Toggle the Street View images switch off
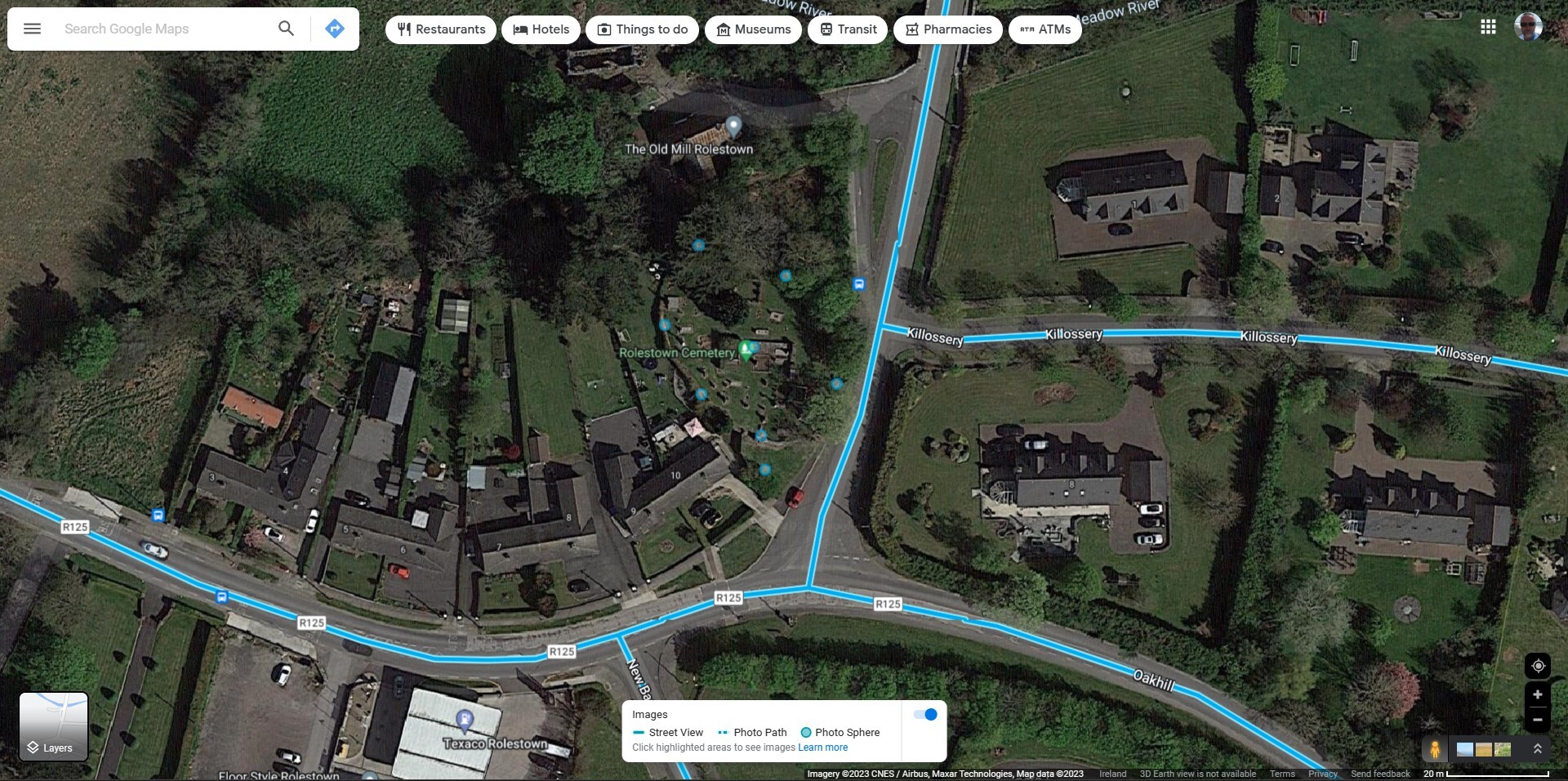The image size is (1568, 781). click(x=925, y=714)
